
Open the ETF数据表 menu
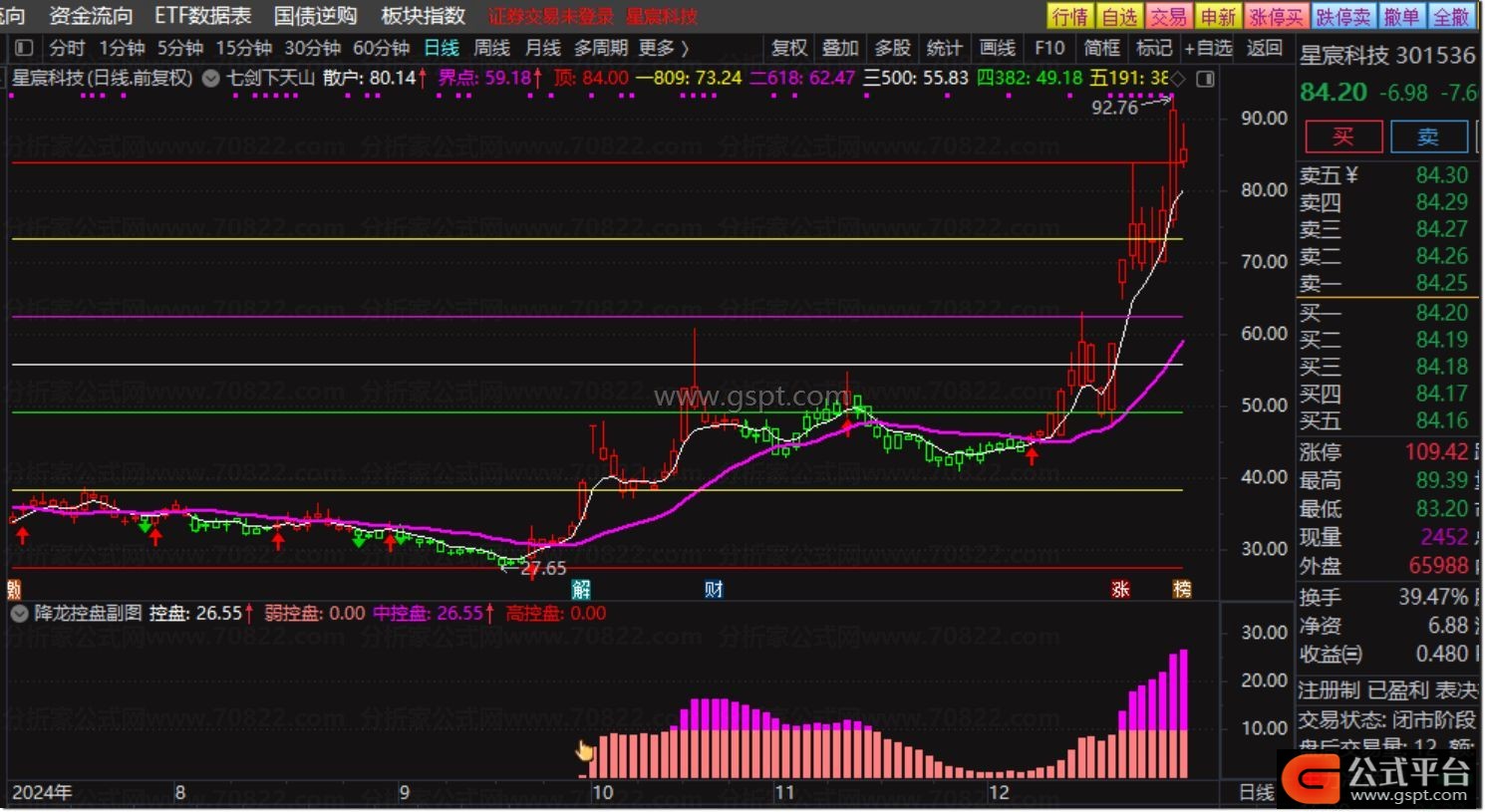point(203,16)
